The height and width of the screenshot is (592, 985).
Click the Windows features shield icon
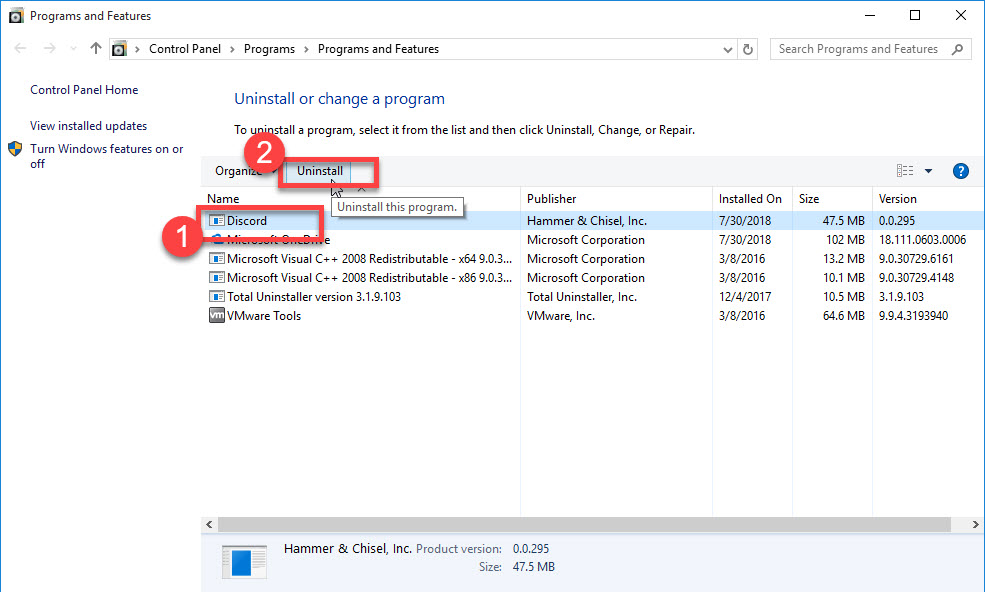[x=15, y=149]
